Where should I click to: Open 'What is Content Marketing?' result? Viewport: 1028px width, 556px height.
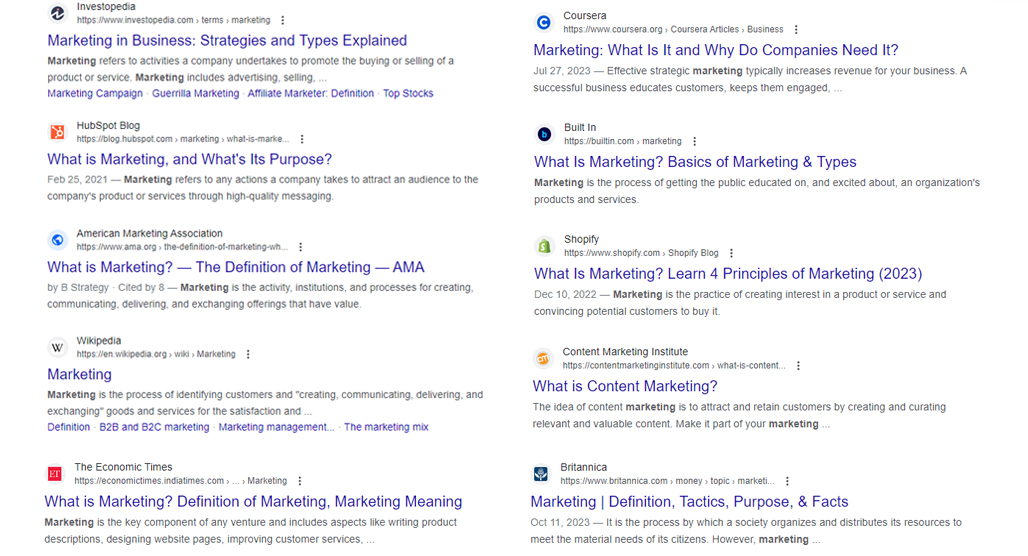point(625,386)
